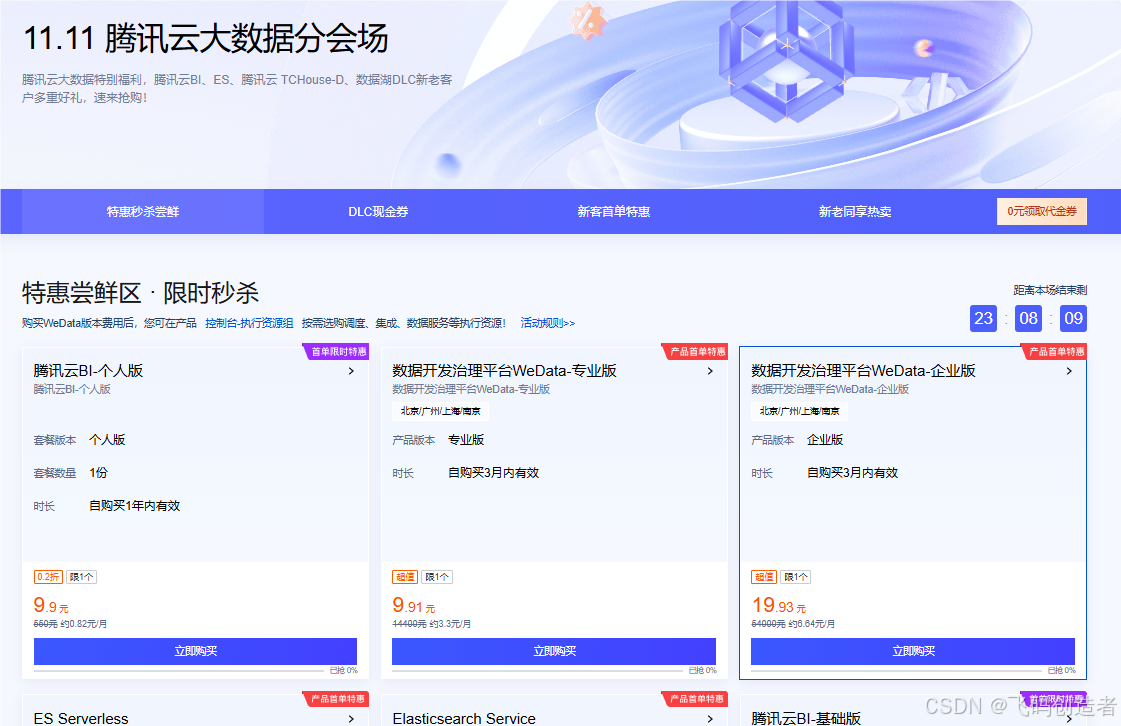The height and width of the screenshot is (726, 1121).
Task: Buy 腾讯云BI-个人版 with 立即购买
Action: tap(195, 651)
